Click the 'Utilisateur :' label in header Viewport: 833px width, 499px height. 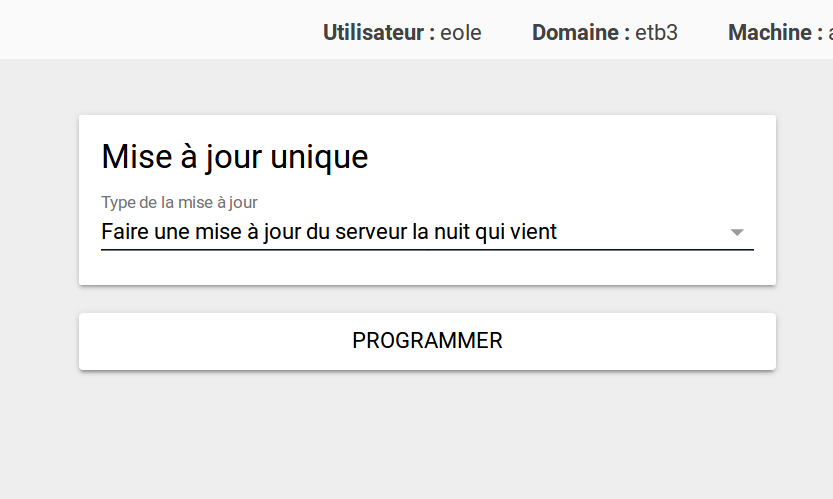[x=379, y=32]
